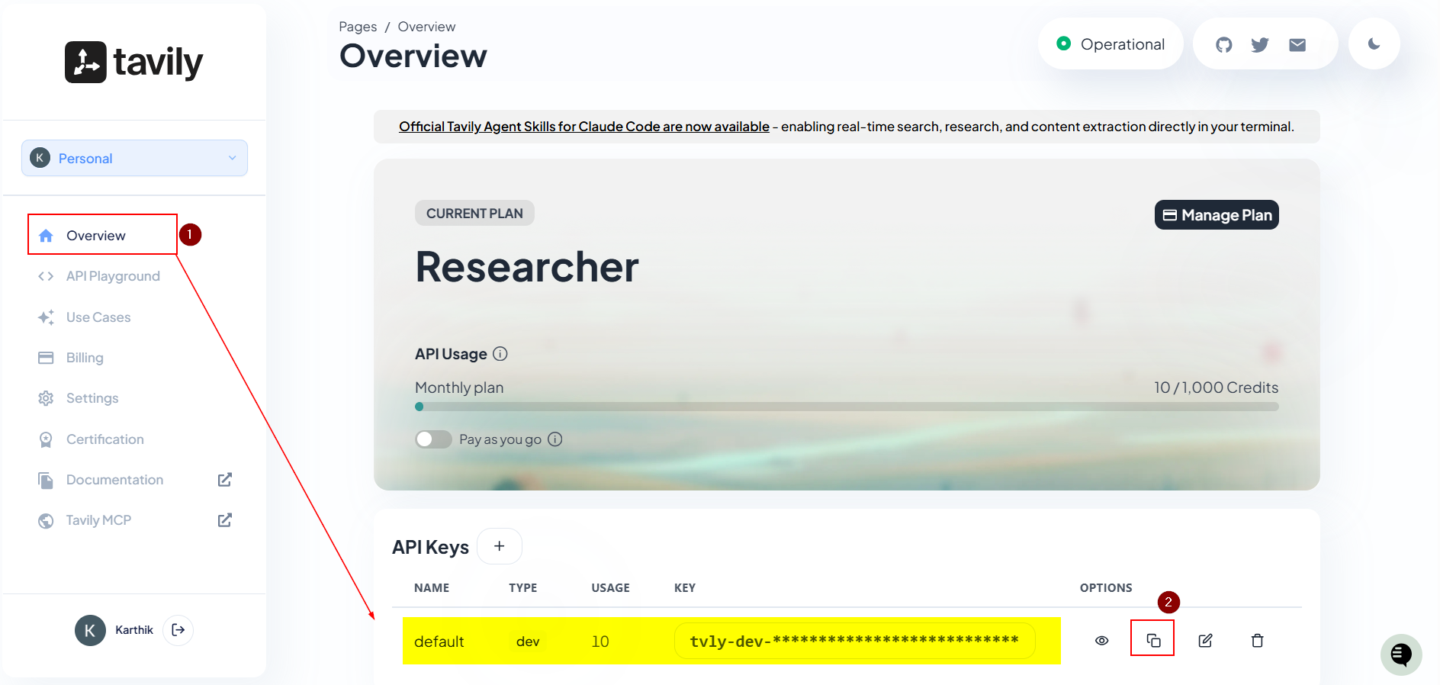The image size is (1440, 685).
Task: Copy the default API key
Action: click(1153, 640)
